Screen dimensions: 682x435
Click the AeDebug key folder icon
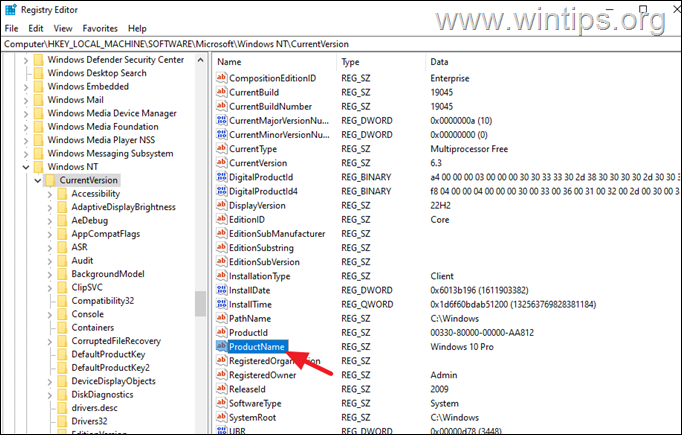point(63,220)
